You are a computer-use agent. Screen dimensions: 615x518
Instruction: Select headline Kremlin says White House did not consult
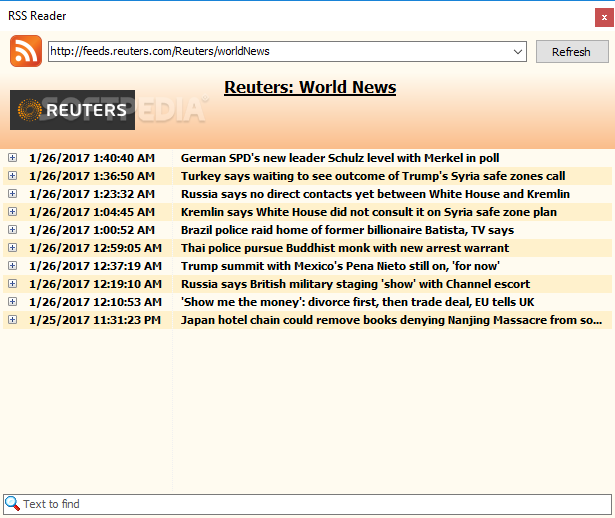click(369, 212)
